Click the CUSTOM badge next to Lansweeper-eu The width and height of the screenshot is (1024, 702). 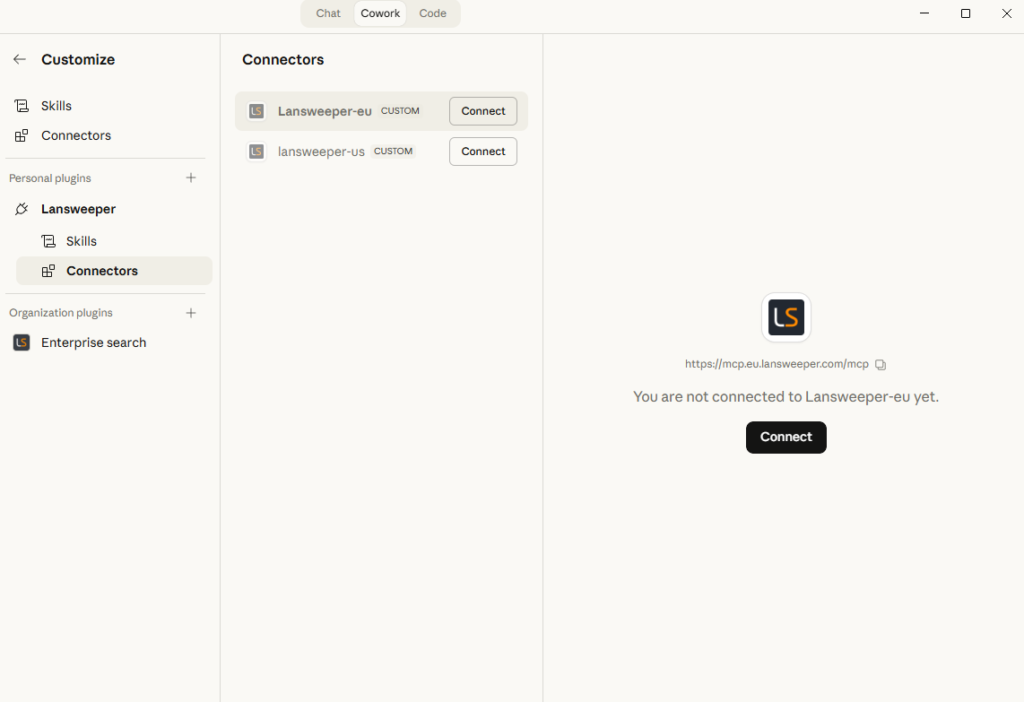(x=400, y=111)
